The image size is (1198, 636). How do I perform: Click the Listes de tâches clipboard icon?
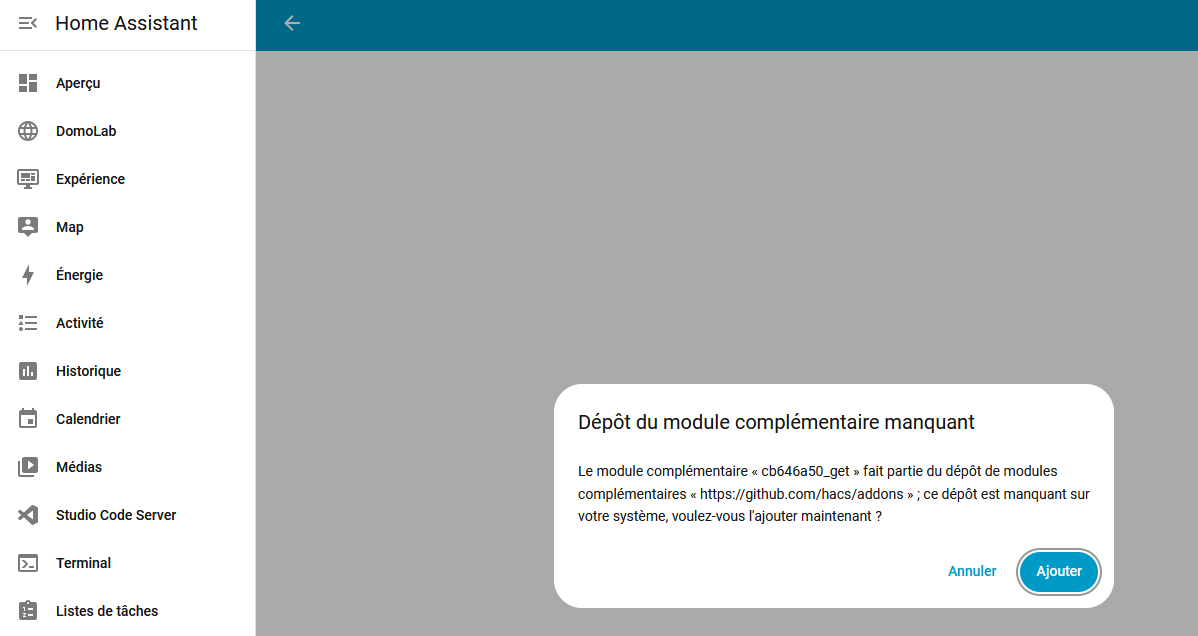coord(28,611)
